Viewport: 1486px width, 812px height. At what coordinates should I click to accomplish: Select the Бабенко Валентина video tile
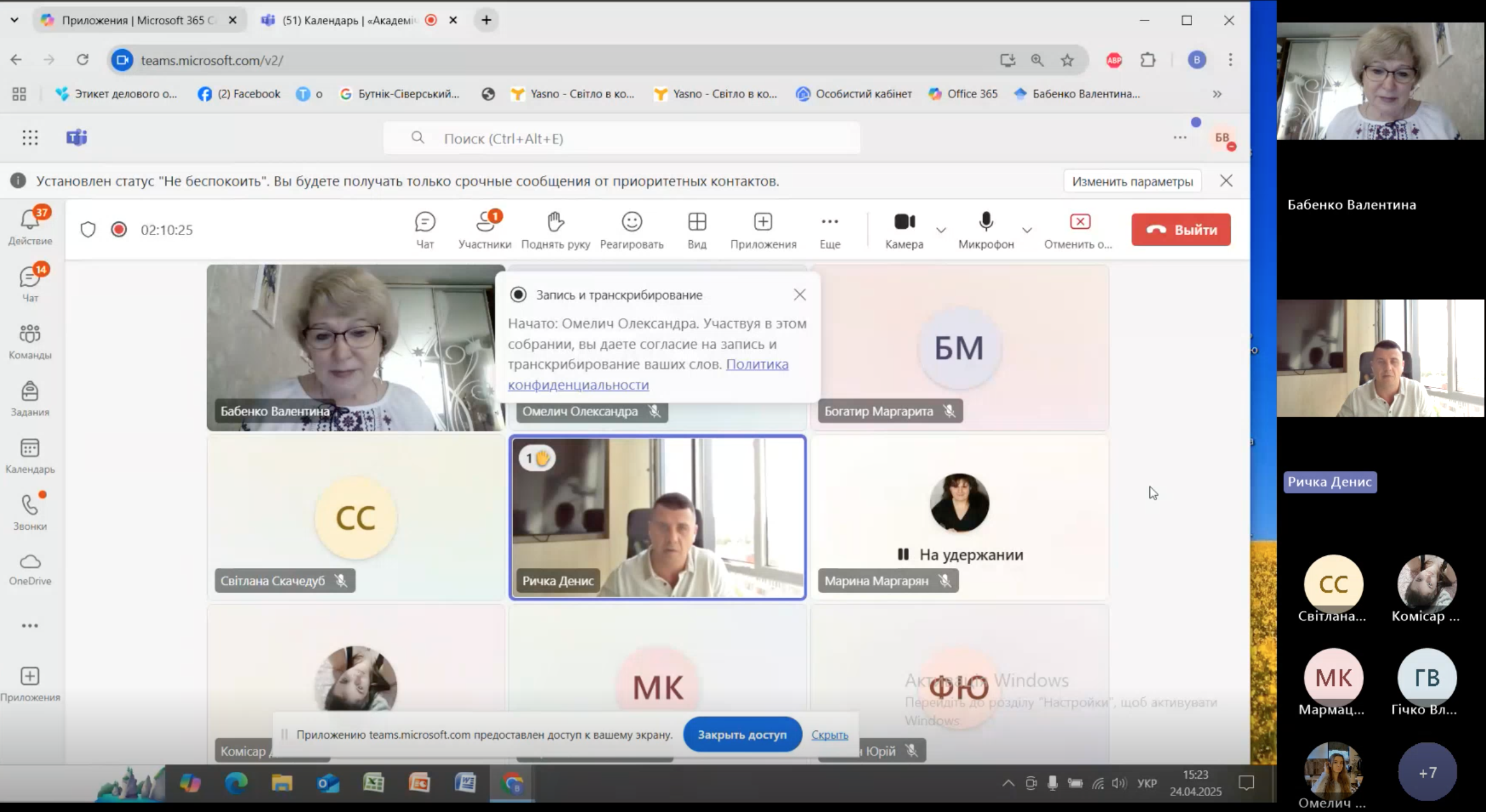click(356, 348)
